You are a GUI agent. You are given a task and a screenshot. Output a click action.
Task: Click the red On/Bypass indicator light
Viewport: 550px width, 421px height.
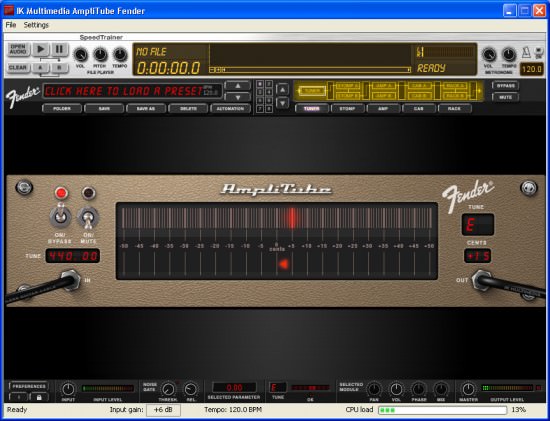pos(61,193)
